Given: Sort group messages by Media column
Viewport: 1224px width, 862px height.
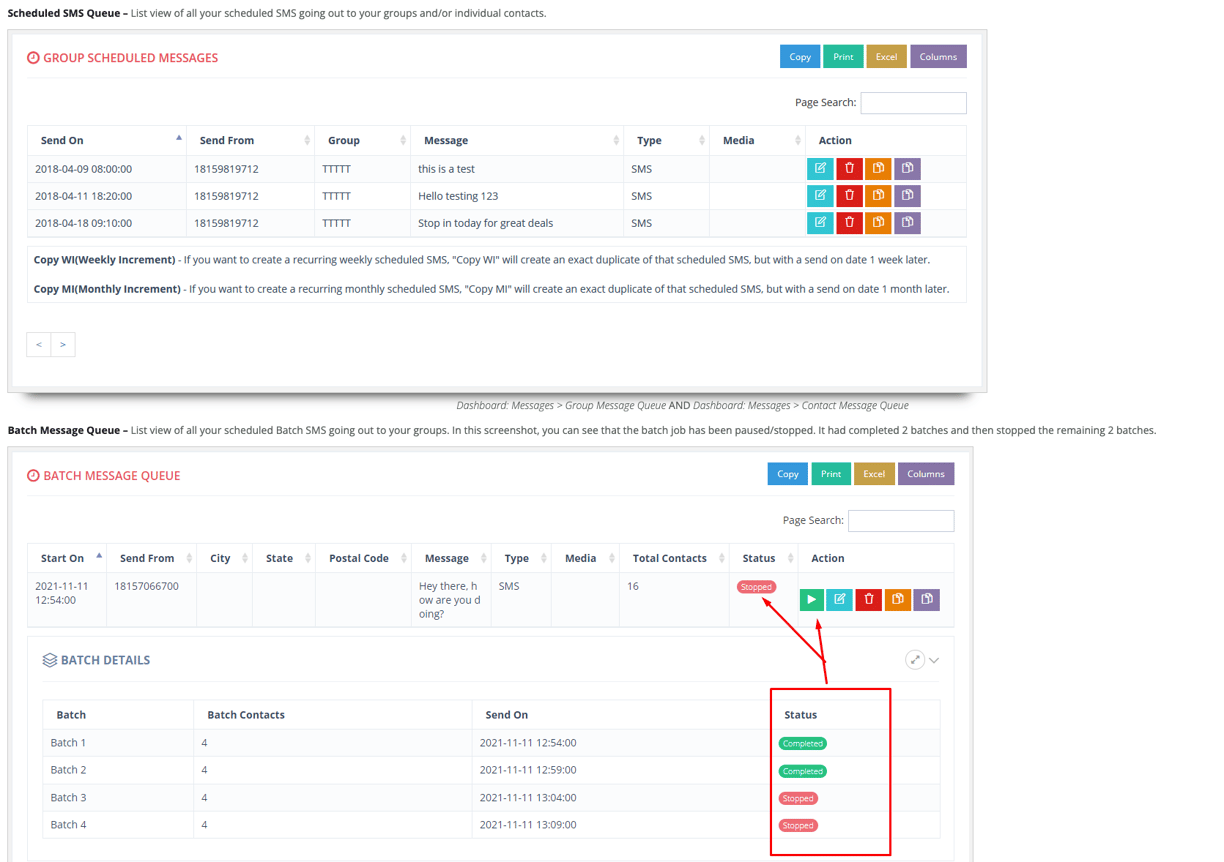Looking at the screenshot, I should pyautogui.click(x=758, y=140).
